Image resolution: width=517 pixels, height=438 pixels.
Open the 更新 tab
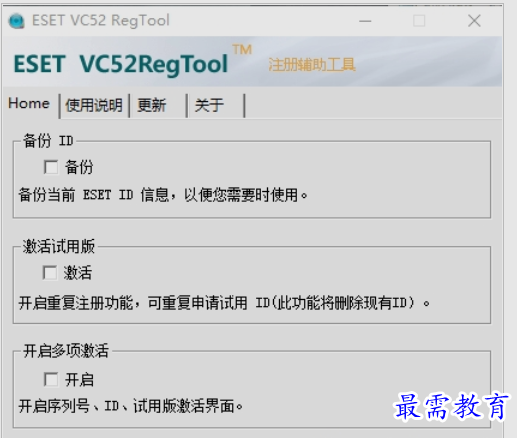(152, 105)
